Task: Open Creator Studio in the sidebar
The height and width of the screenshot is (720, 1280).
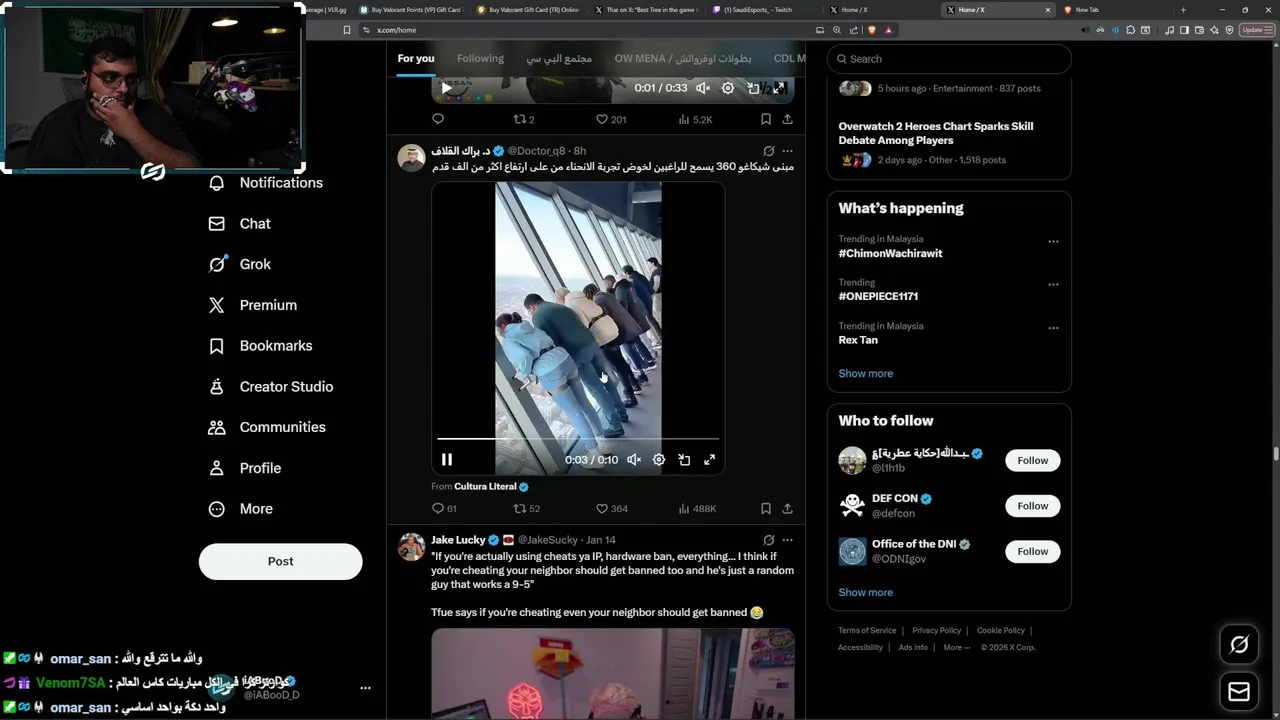Action: (x=270, y=387)
